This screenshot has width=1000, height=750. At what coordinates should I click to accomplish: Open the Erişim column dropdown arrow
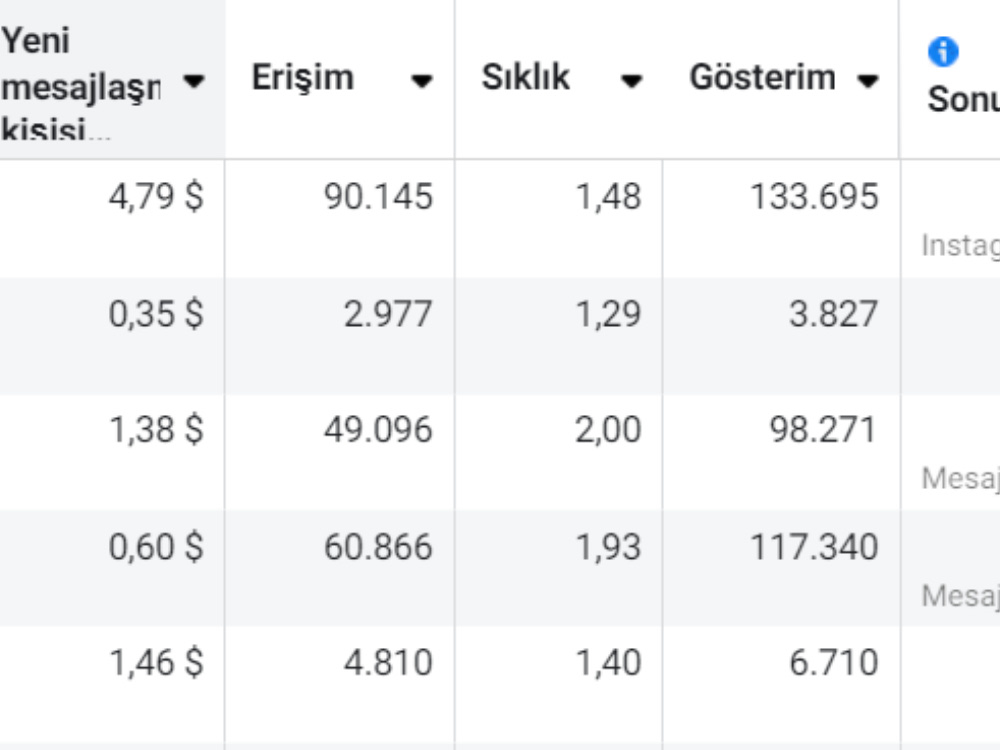422,80
